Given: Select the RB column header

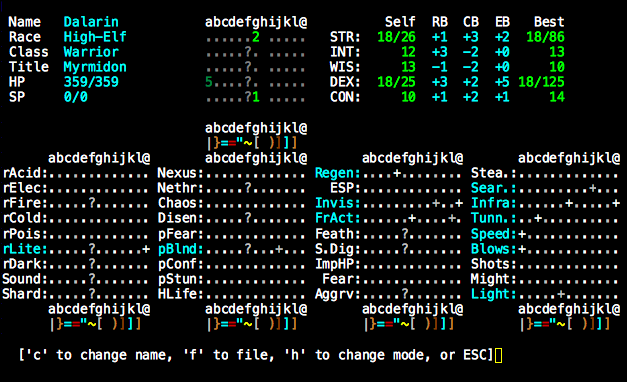Looking at the screenshot, I should (x=440, y=22).
